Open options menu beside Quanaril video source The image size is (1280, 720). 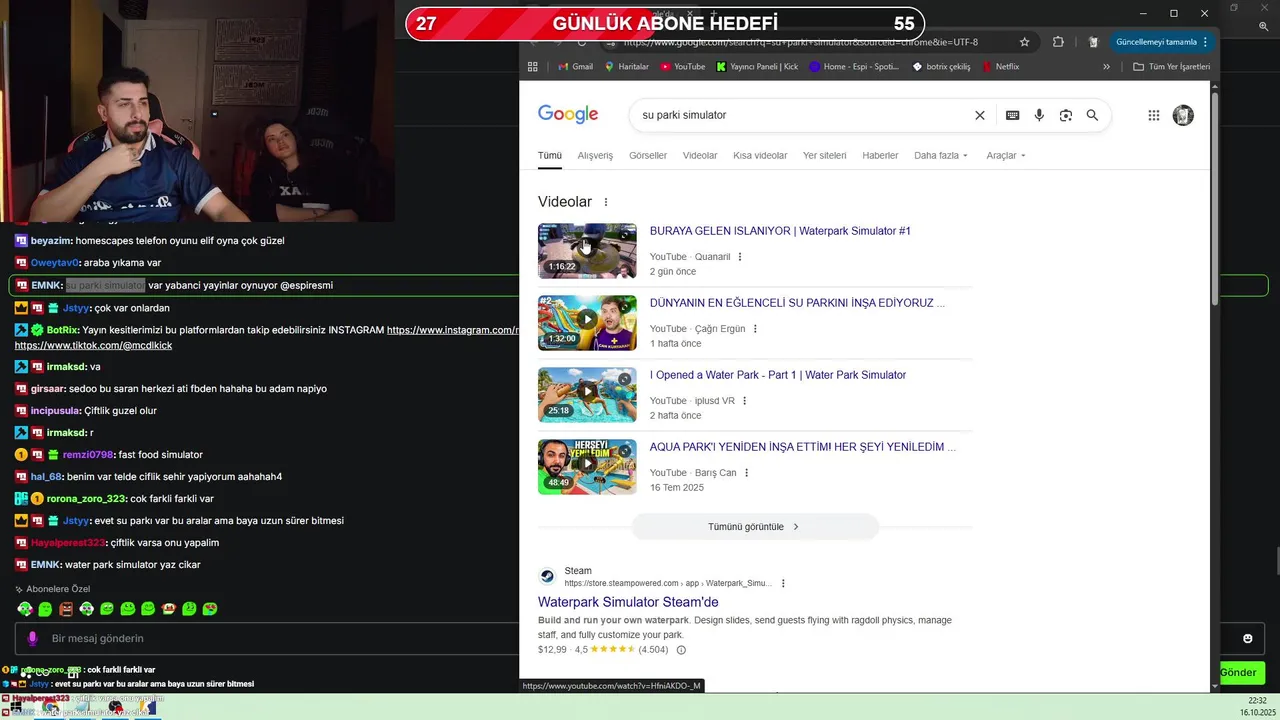point(740,257)
